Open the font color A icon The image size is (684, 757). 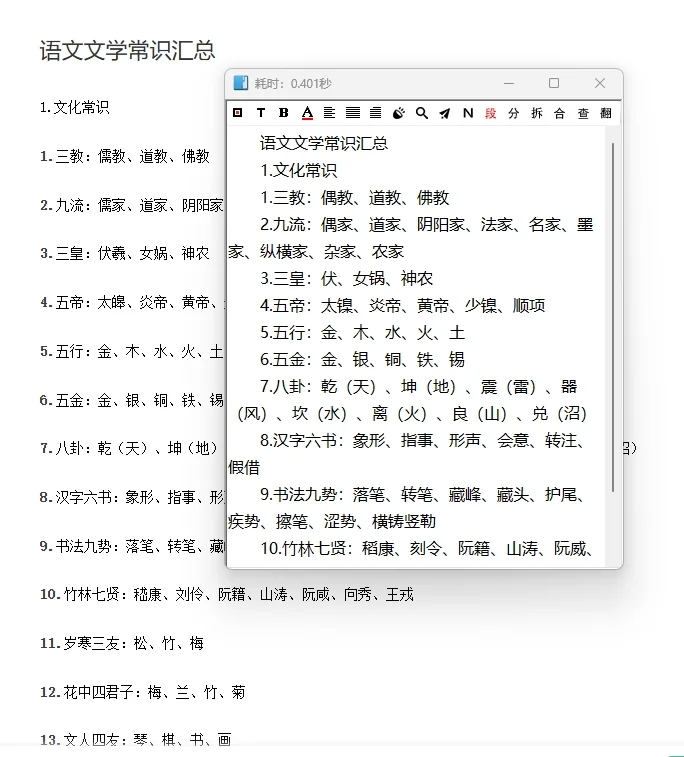pyautogui.click(x=307, y=113)
